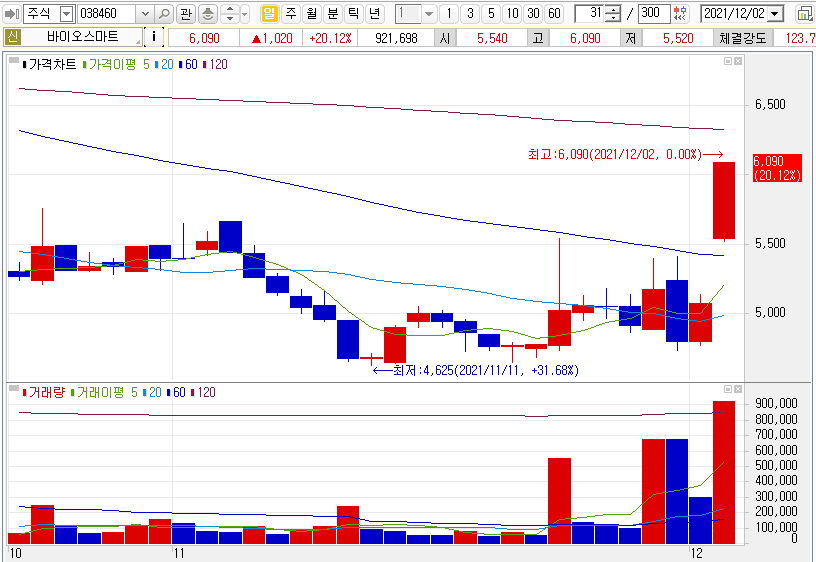Image resolution: width=816 pixels, height=562 pixels.
Task: Choose the 5 interval preset button
Action: (x=491, y=14)
